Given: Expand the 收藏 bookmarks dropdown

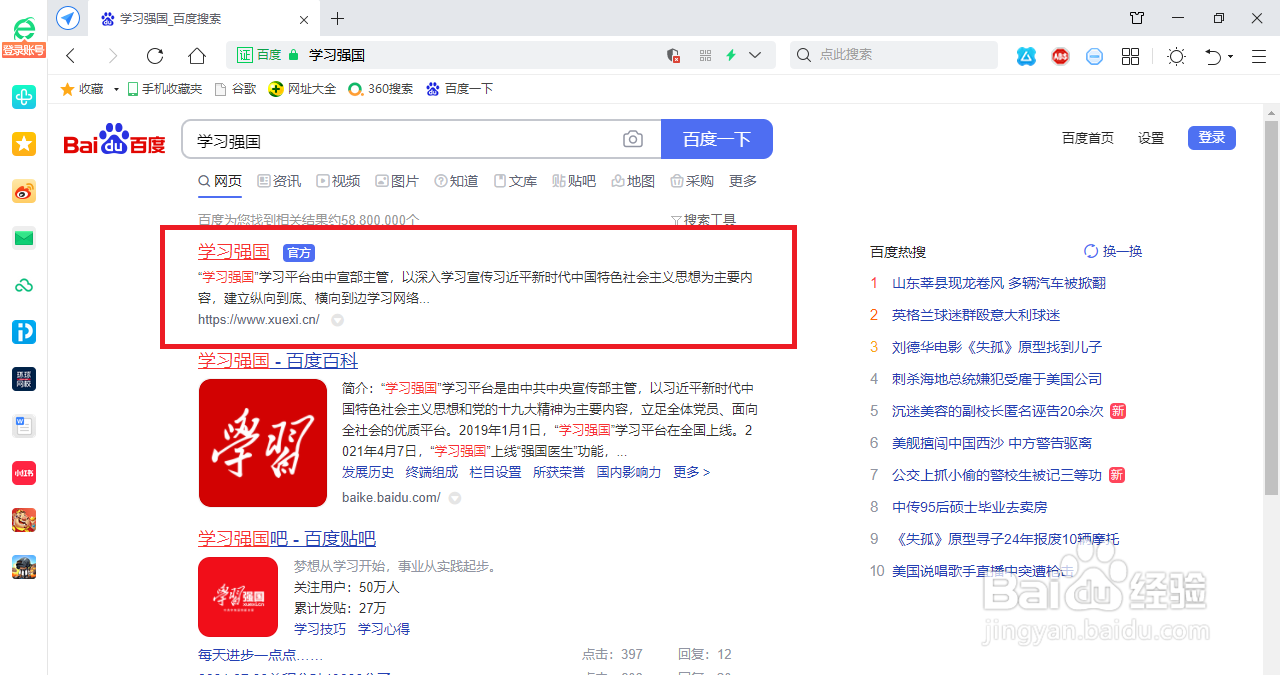Looking at the screenshot, I should pos(116,88).
